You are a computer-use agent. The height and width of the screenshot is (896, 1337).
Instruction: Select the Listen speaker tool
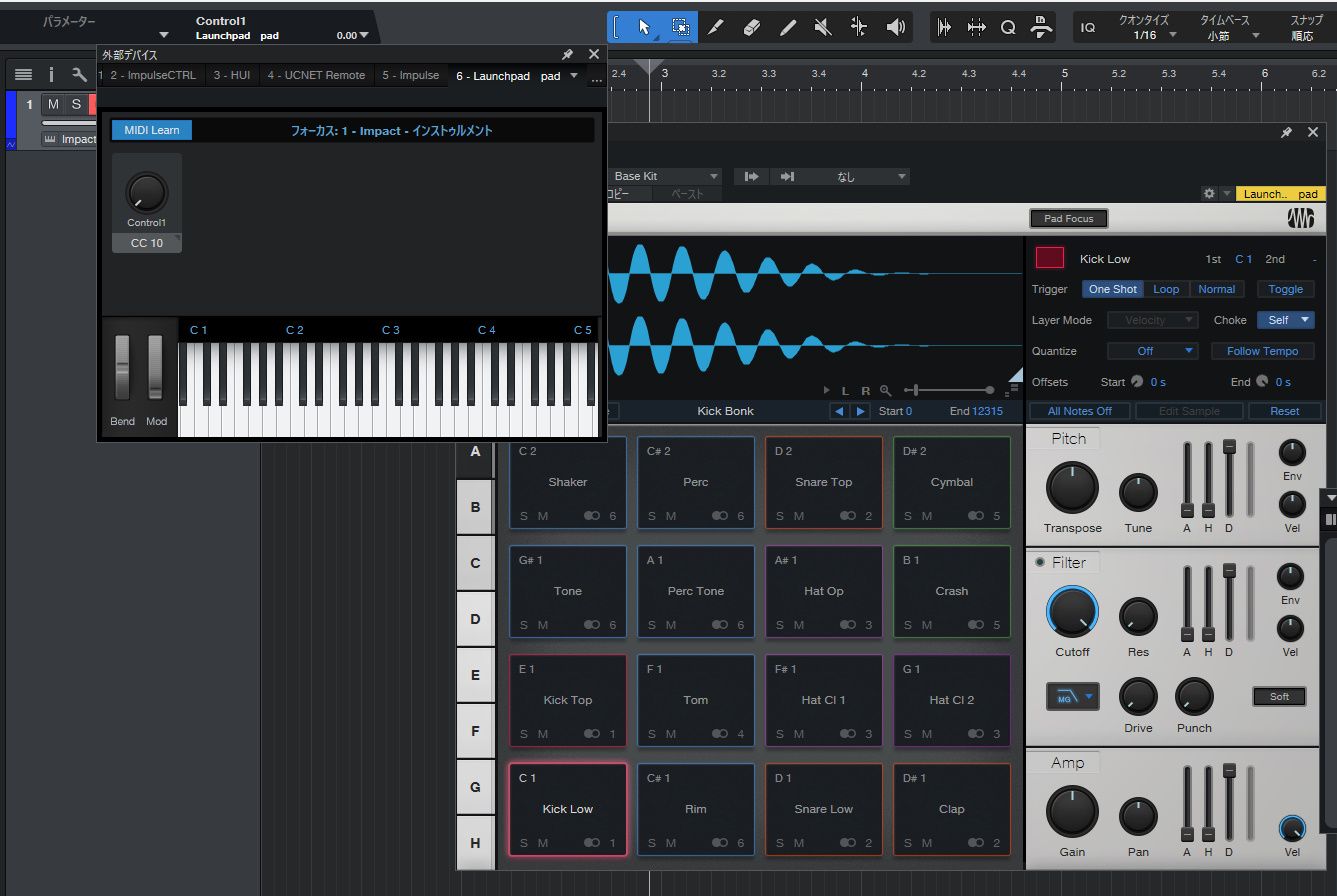tap(896, 28)
